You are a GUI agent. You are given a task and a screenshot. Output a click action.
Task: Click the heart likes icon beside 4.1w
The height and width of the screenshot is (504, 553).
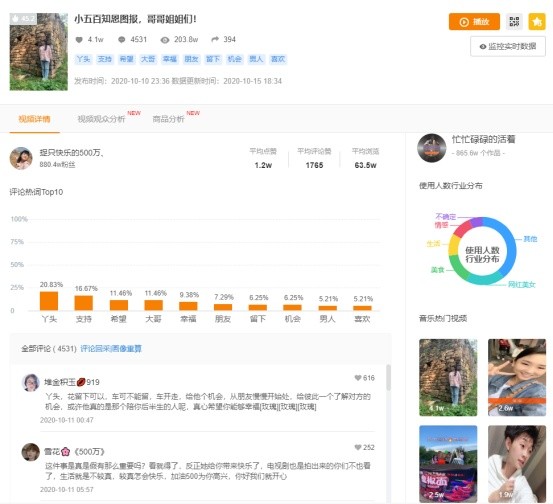[79, 40]
